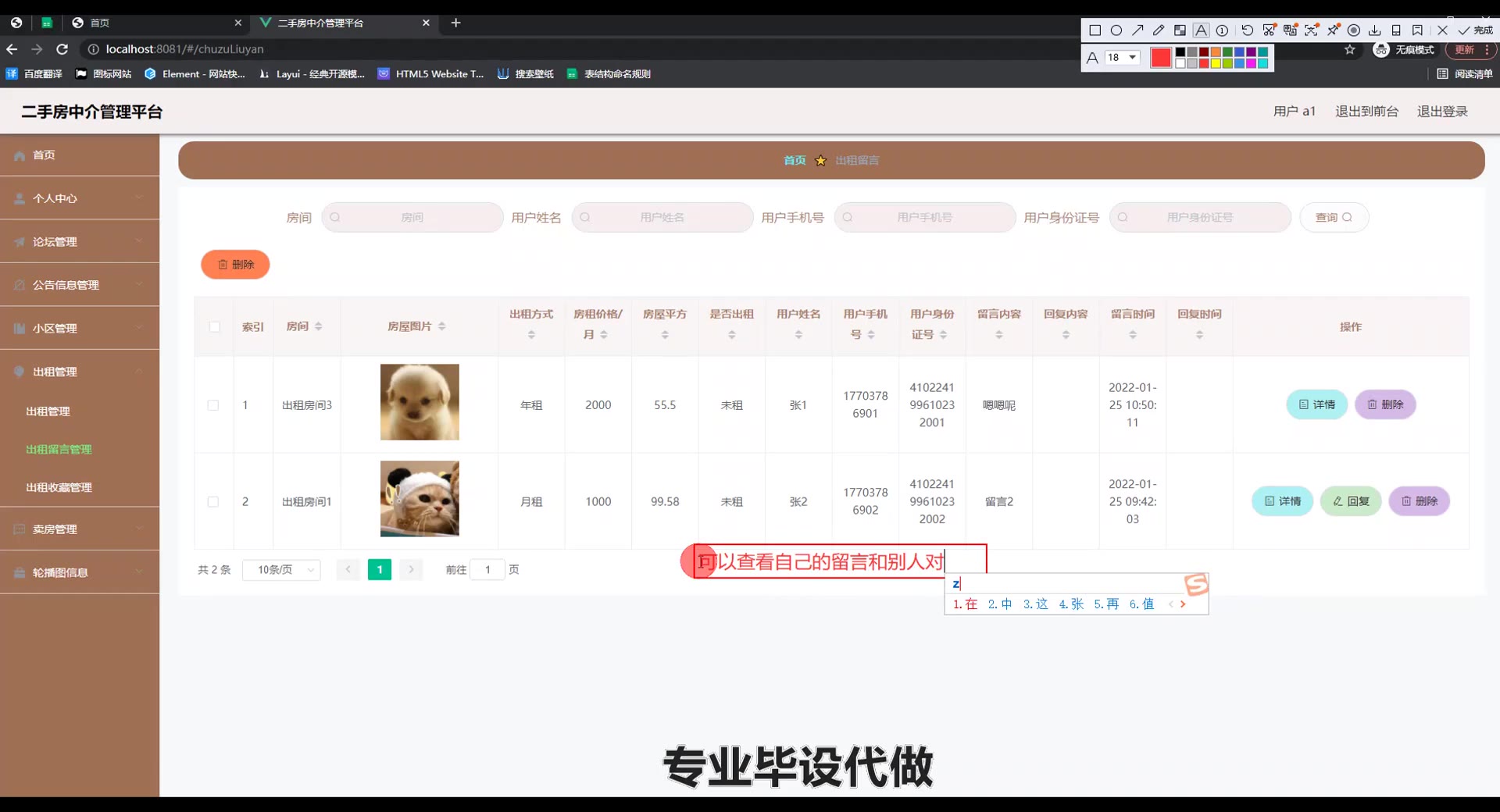The width and height of the screenshot is (1500, 812).
Task: Check the row 1 出租房间3 checkbox
Action: tap(213, 405)
